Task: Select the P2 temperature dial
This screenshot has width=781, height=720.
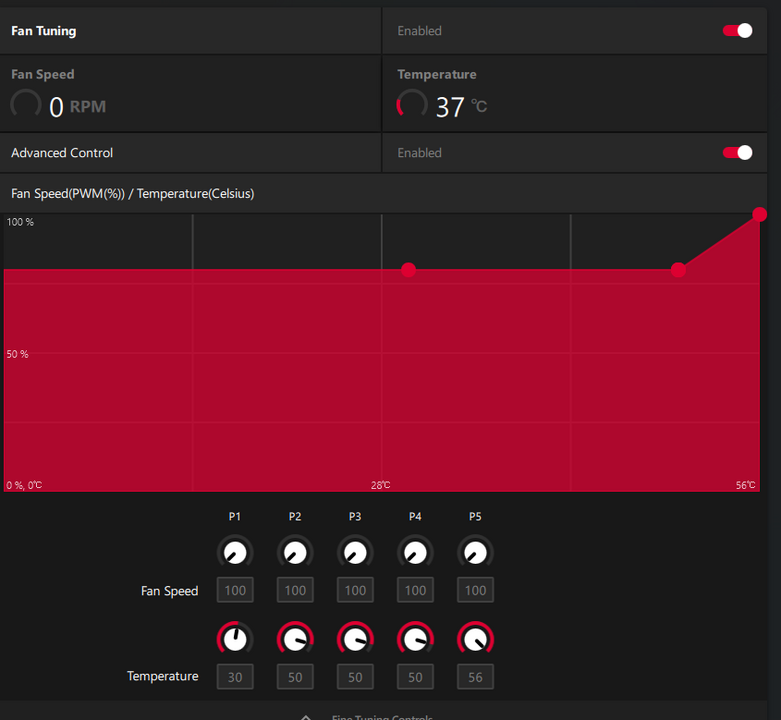Action: (295, 638)
